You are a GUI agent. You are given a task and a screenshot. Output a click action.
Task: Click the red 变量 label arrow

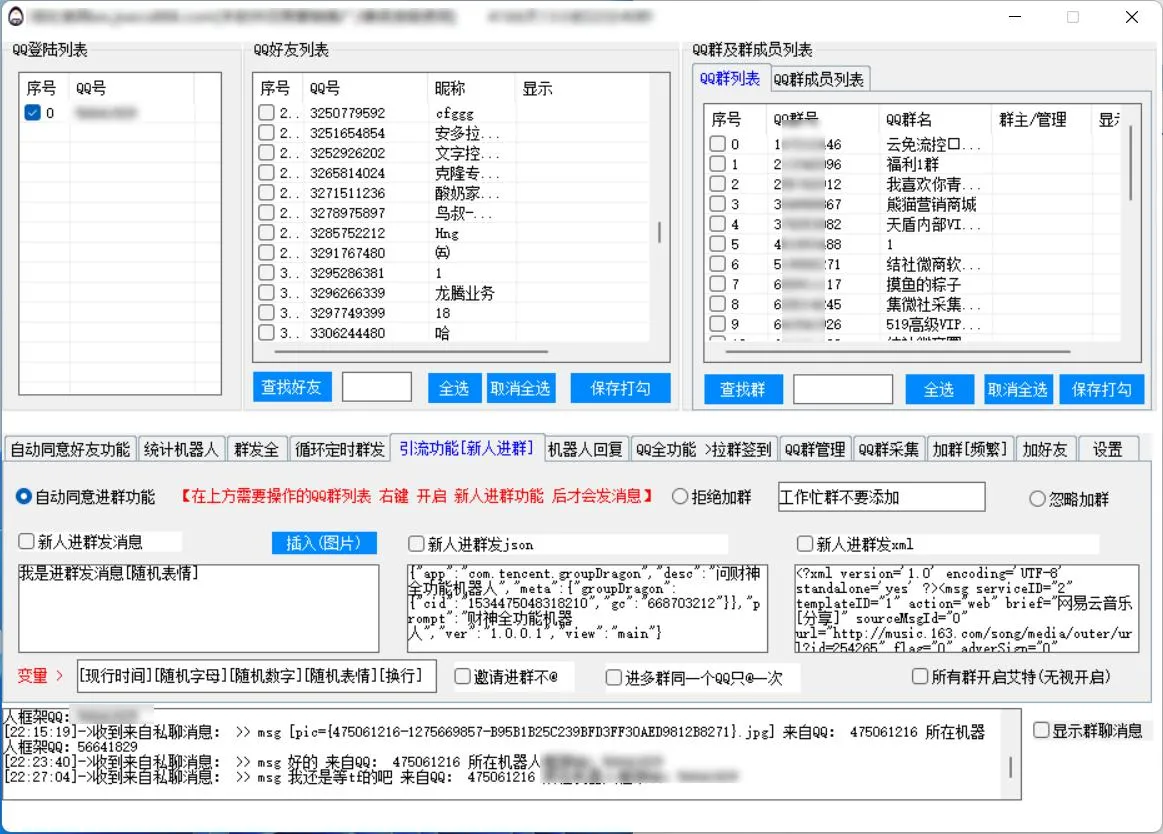click(60, 676)
